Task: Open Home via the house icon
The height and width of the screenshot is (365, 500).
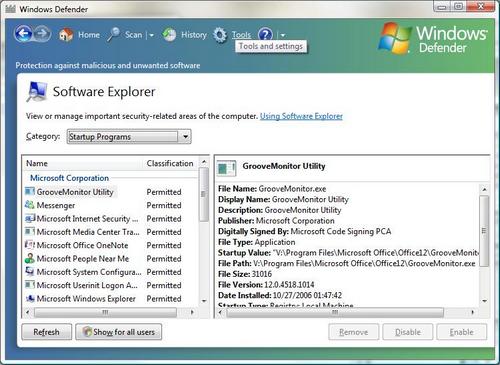Action: [x=66, y=35]
